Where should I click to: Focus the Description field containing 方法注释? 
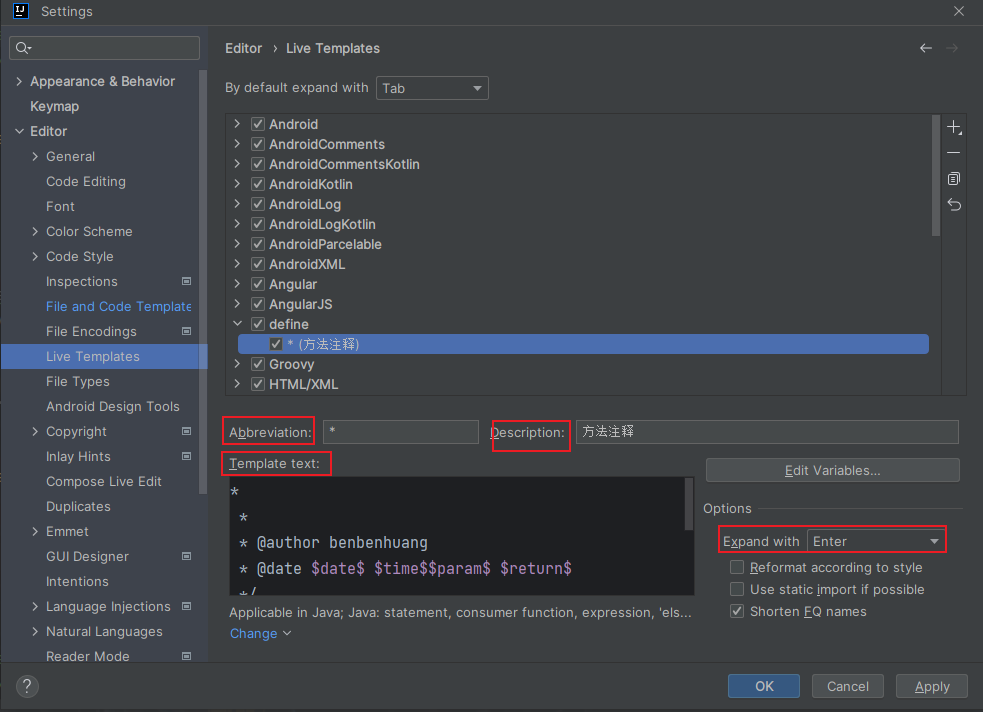pyautogui.click(x=767, y=432)
